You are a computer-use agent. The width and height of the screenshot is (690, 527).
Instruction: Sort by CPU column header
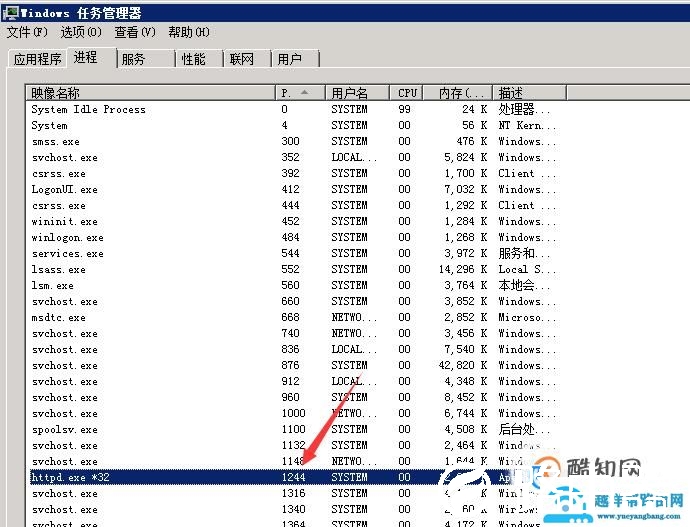(x=406, y=93)
